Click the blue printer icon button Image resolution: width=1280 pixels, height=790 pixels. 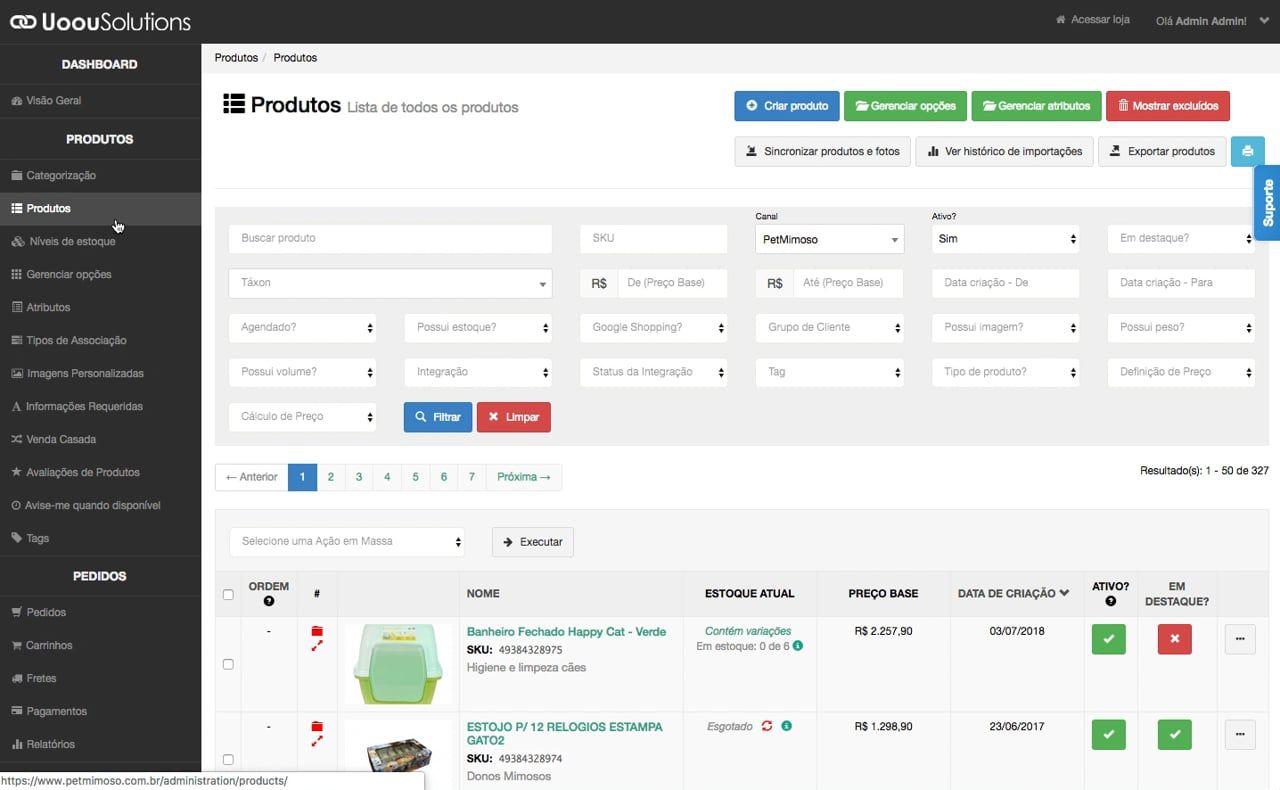[1247, 152]
